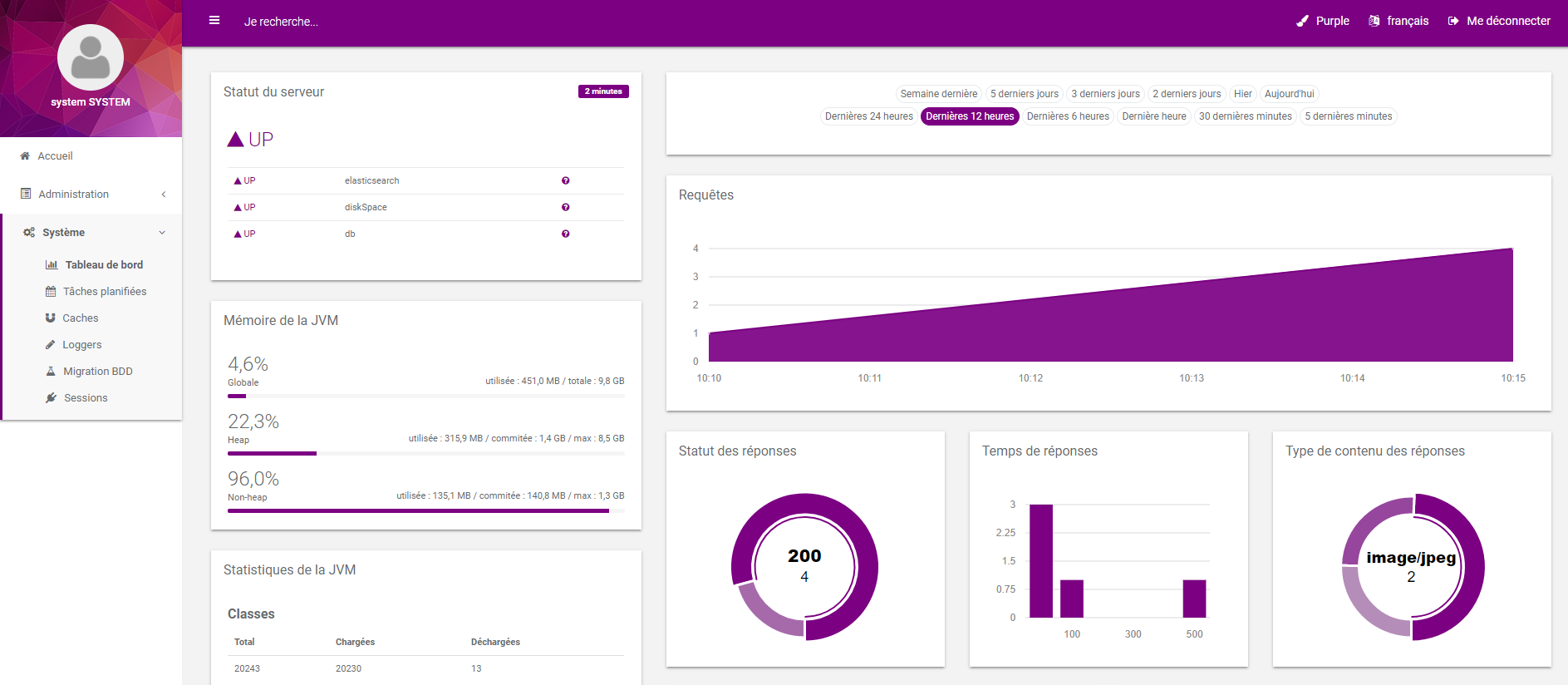Click the Accueil home icon
This screenshot has width=1568, height=685.
25,155
